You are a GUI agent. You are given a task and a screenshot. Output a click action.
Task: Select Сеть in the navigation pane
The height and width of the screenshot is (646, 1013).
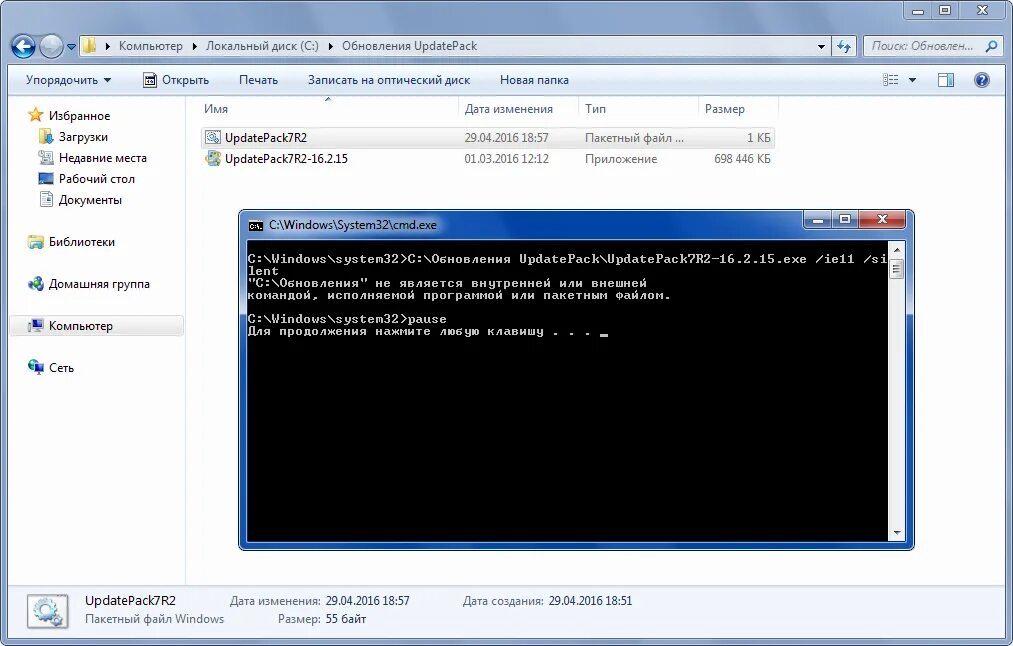(61, 368)
